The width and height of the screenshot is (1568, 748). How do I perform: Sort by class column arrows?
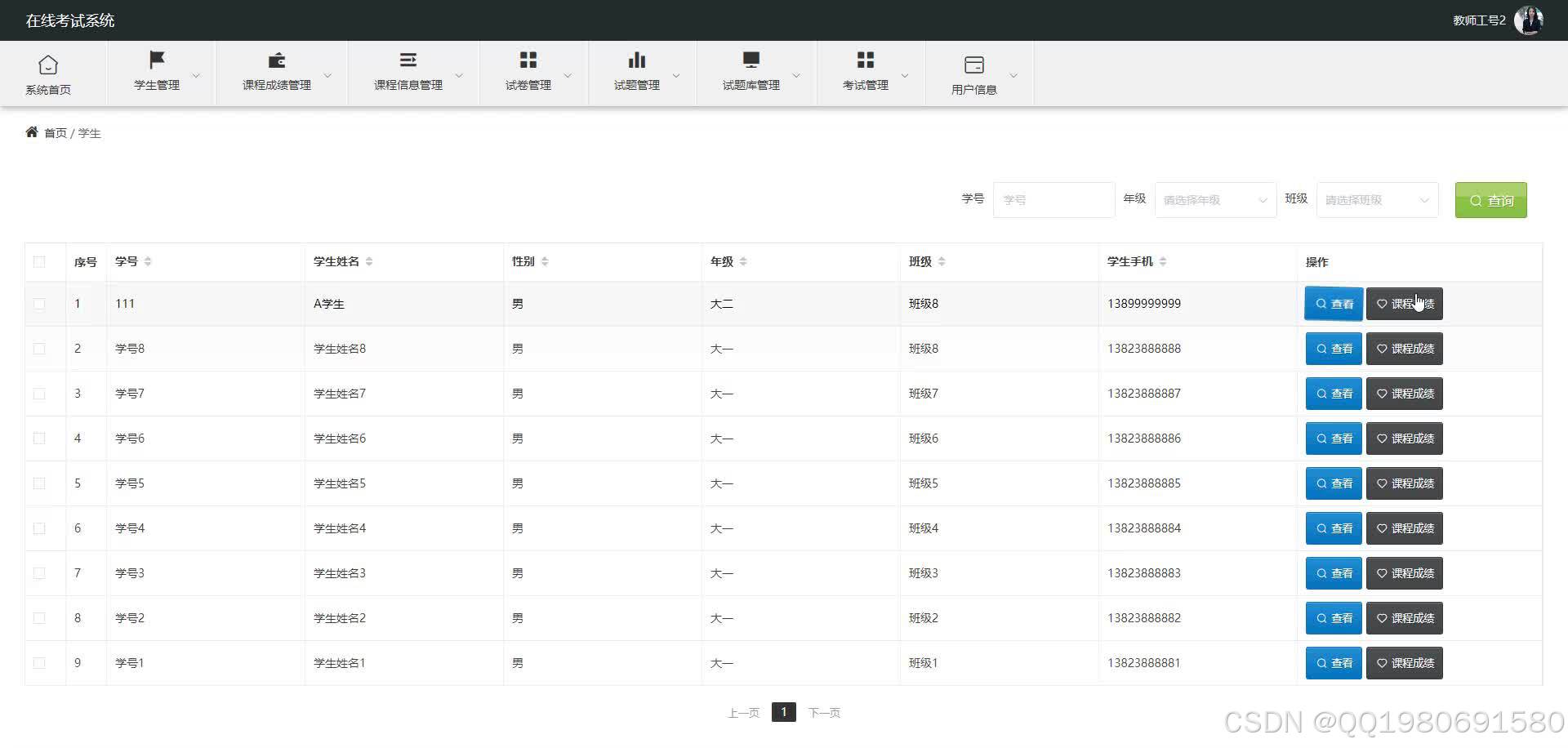(x=942, y=261)
